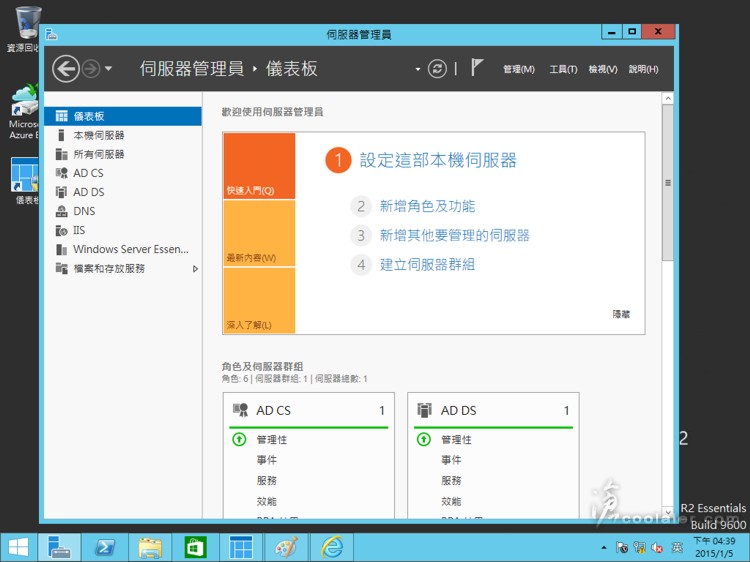Refresh the Server Manager dashboard
This screenshot has width=750, height=562.
point(437,69)
